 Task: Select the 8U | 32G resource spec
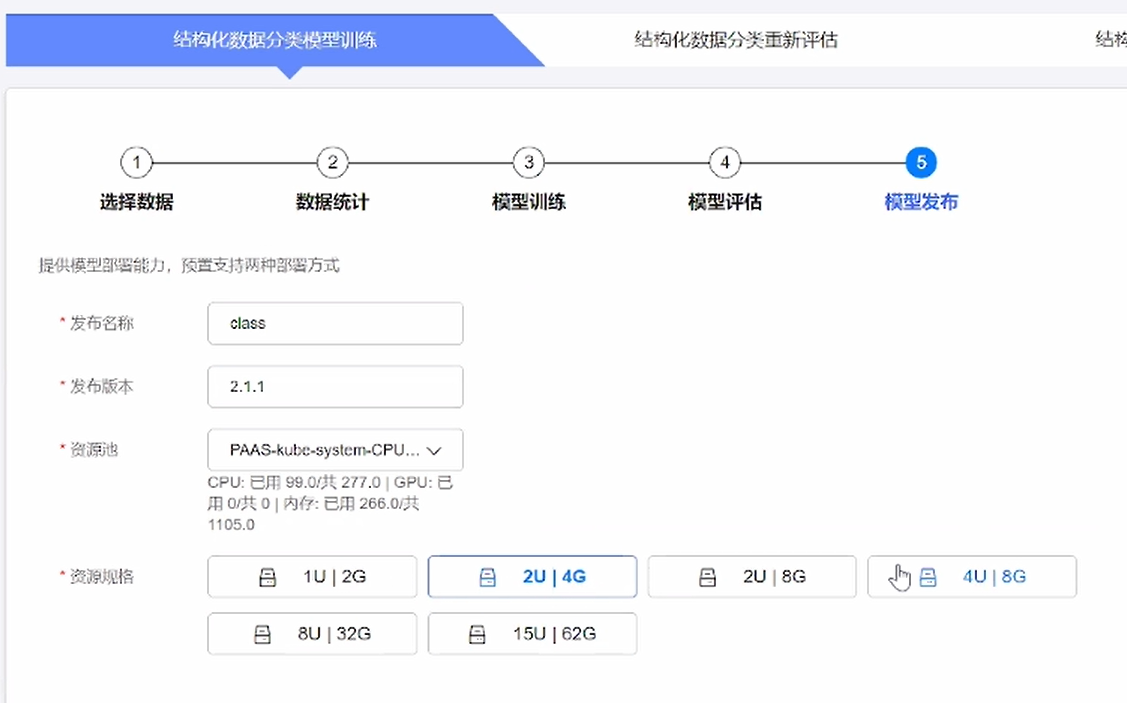313,634
